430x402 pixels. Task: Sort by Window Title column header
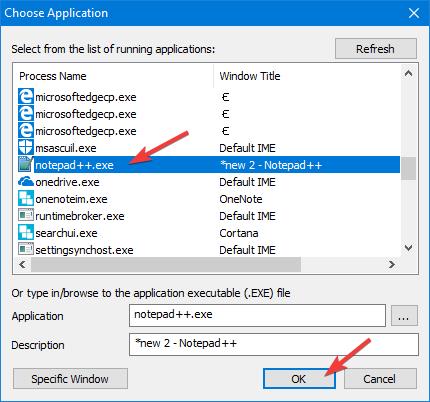[307, 76]
